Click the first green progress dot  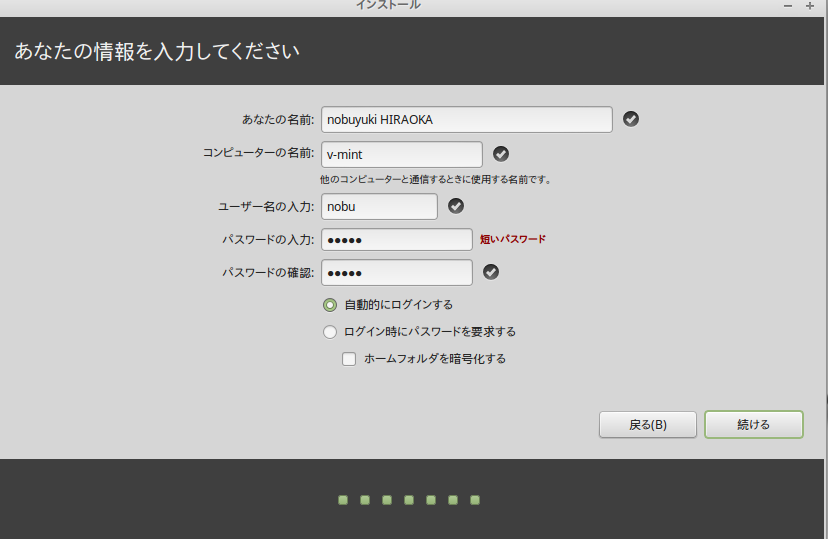coord(343,499)
